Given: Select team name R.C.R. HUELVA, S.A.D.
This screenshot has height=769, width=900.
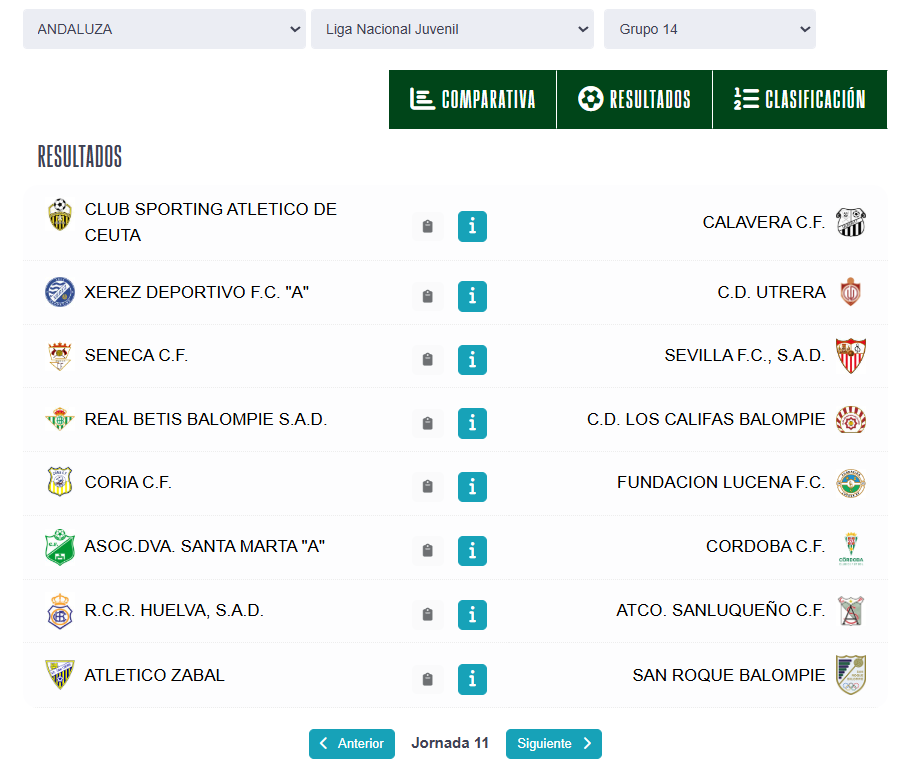Looking at the screenshot, I should coord(174,610).
